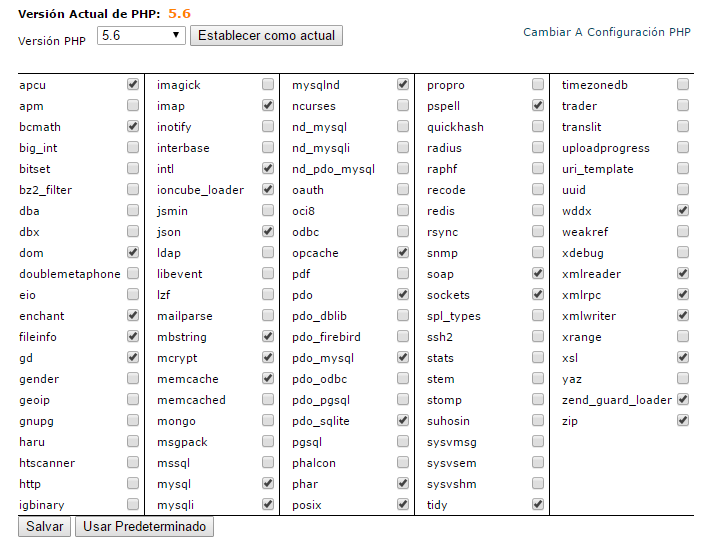Screen dimensions: 714x542
Task: Click the Usar Predeterminado button
Action: pos(144,526)
